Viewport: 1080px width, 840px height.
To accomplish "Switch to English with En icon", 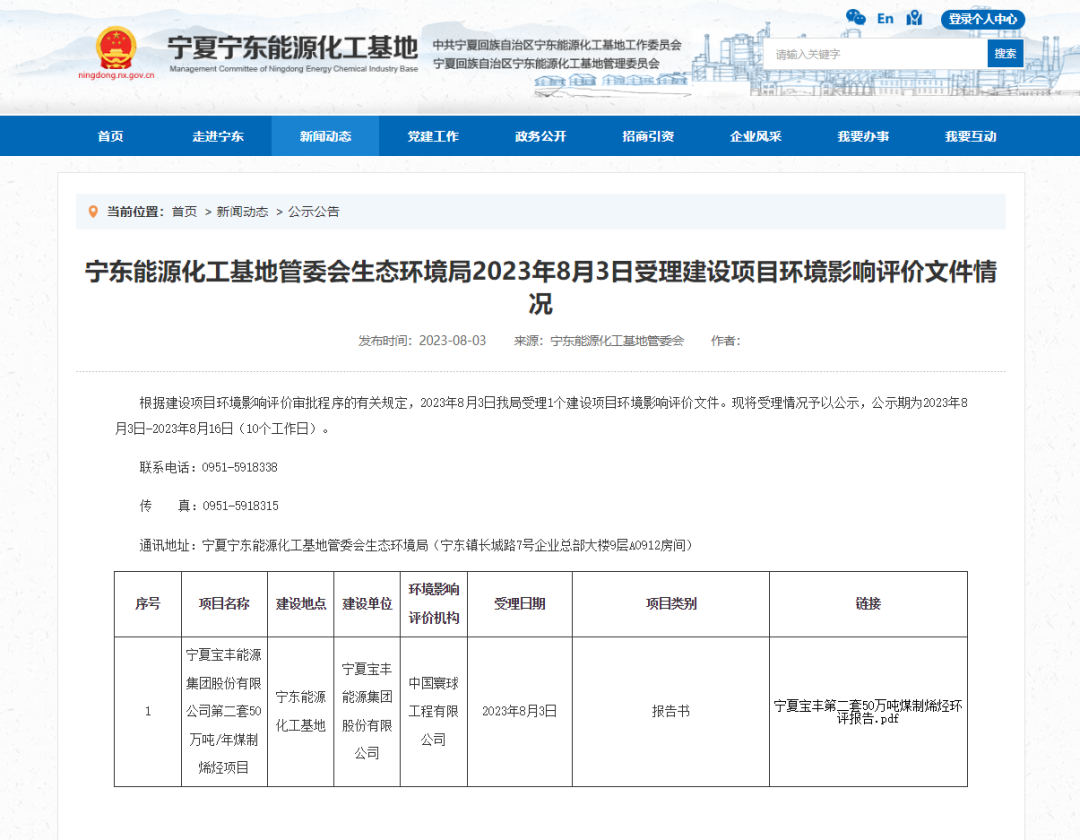I will [885, 19].
